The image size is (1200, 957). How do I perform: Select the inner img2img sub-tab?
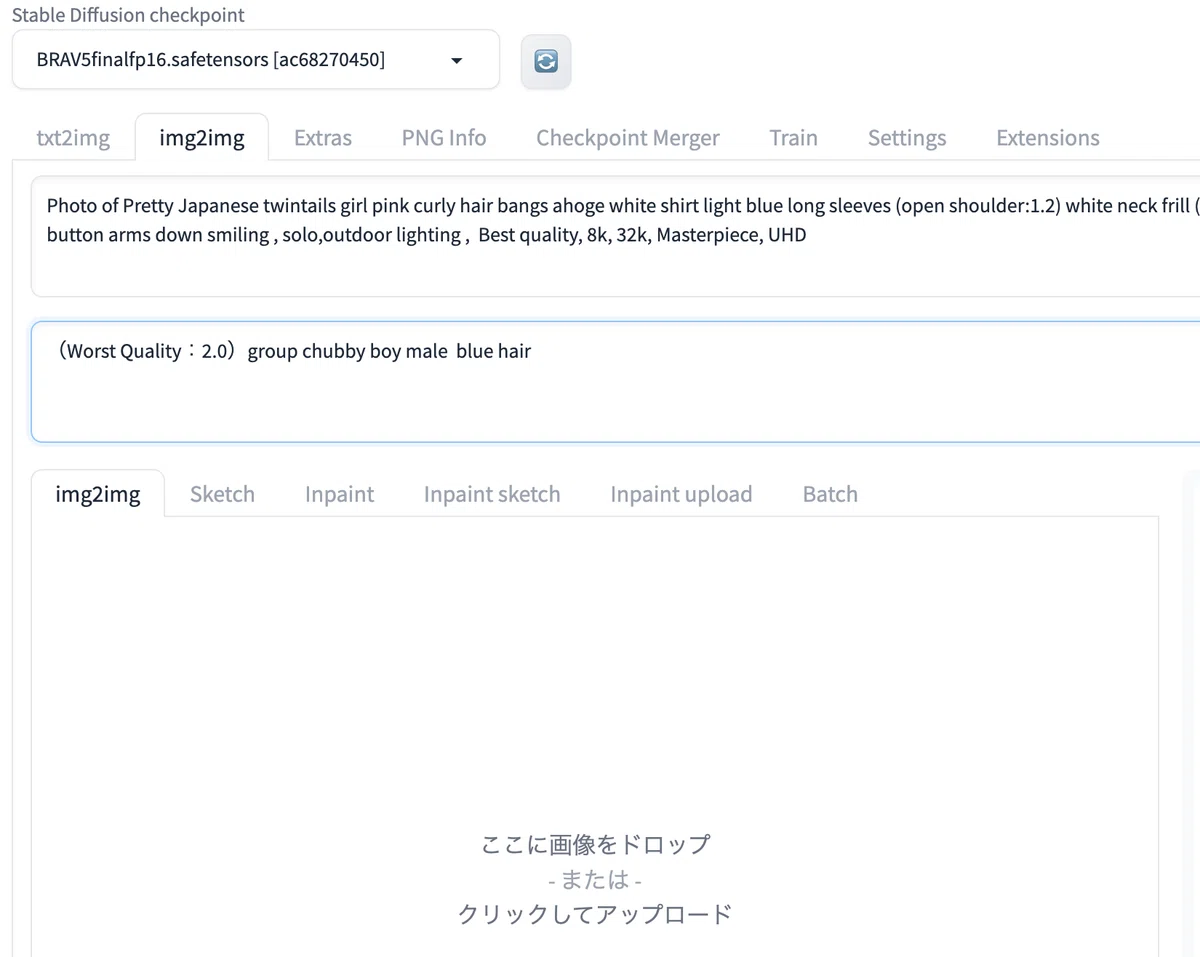click(x=98, y=494)
